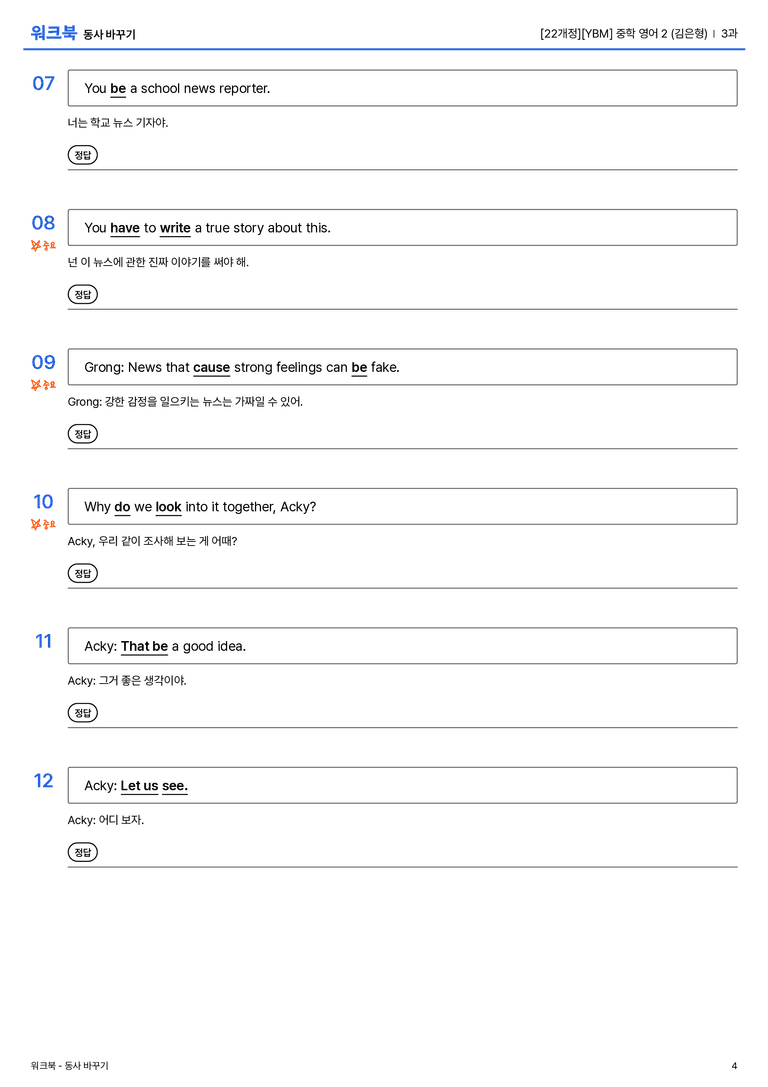Click the underlined word 'write' in question 08
Screen dimensions: 768x1087
pyautogui.click(x=175, y=228)
